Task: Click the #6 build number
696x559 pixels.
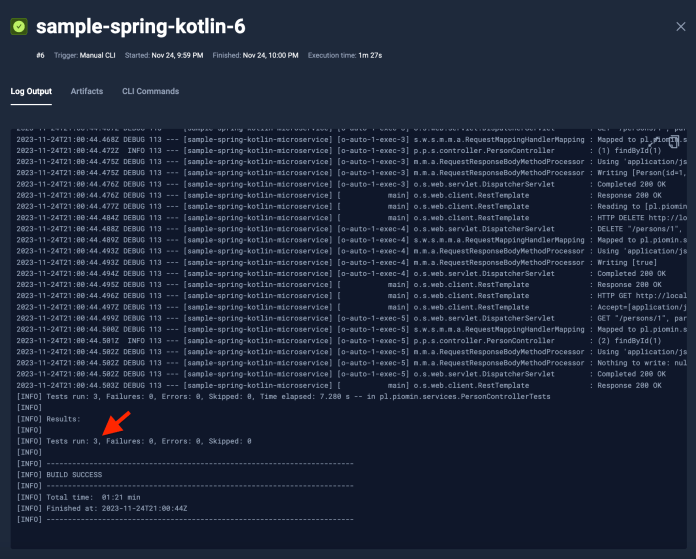Action: tap(40, 56)
